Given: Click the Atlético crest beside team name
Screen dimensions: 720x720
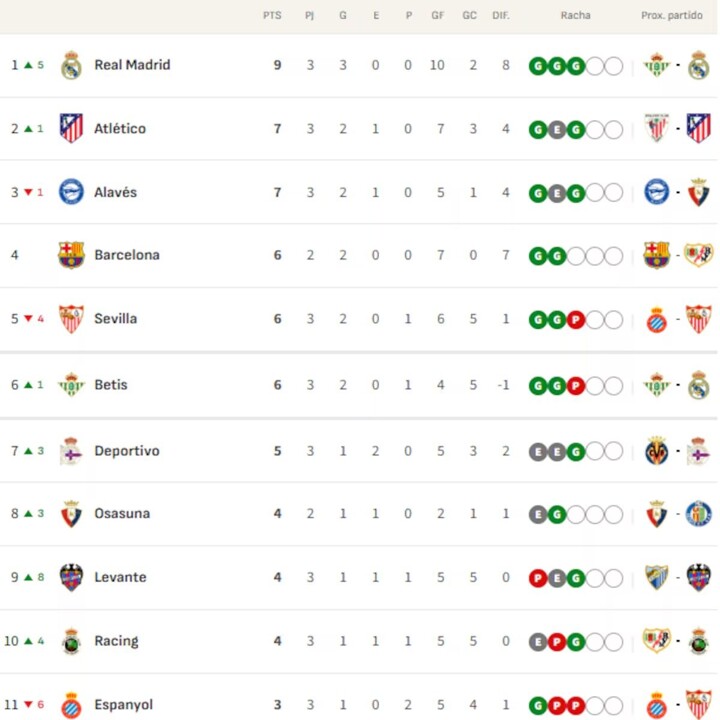Looking at the screenshot, I should tap(71, 128).
